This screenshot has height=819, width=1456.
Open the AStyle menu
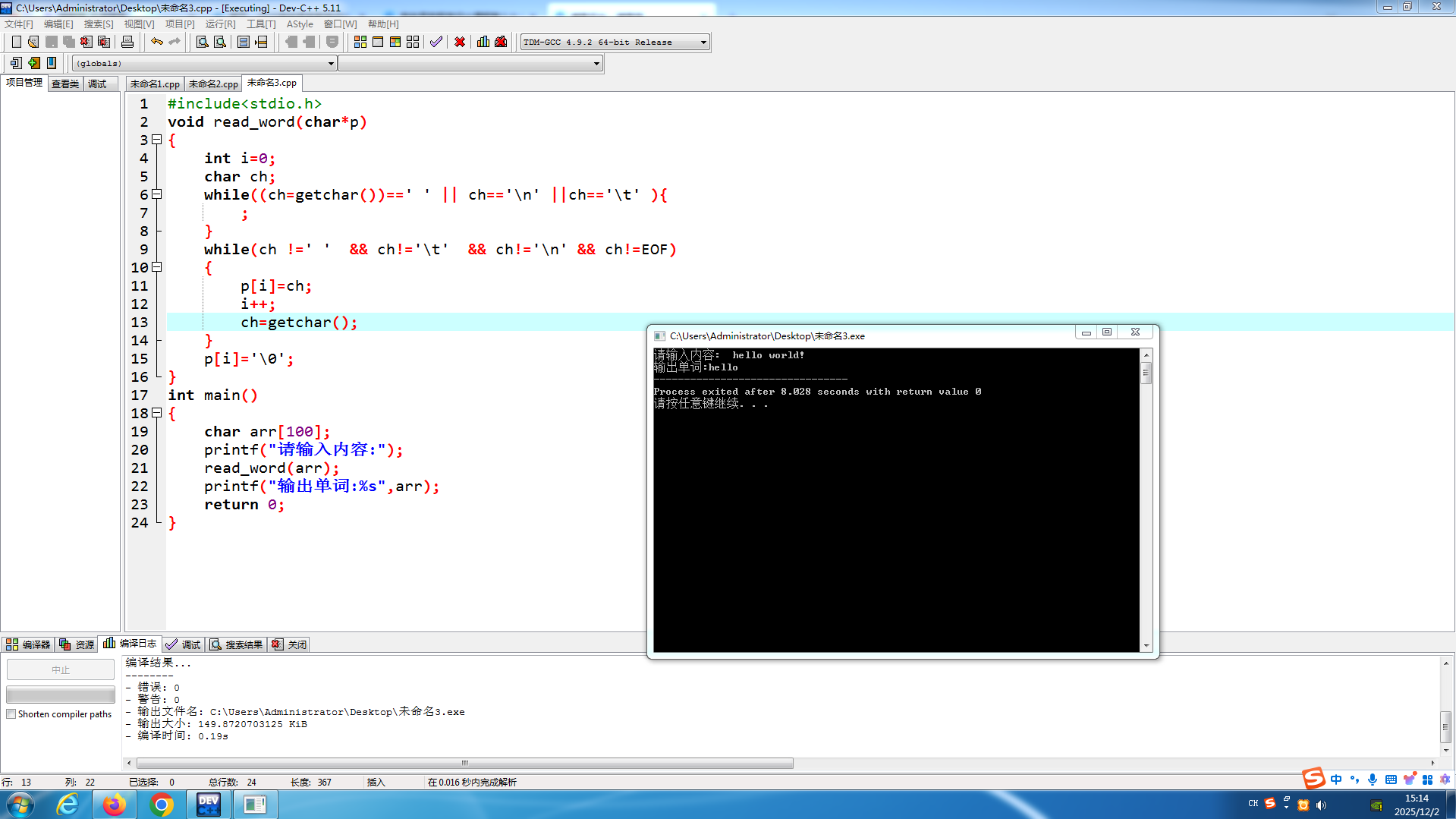tap(300, 24)
